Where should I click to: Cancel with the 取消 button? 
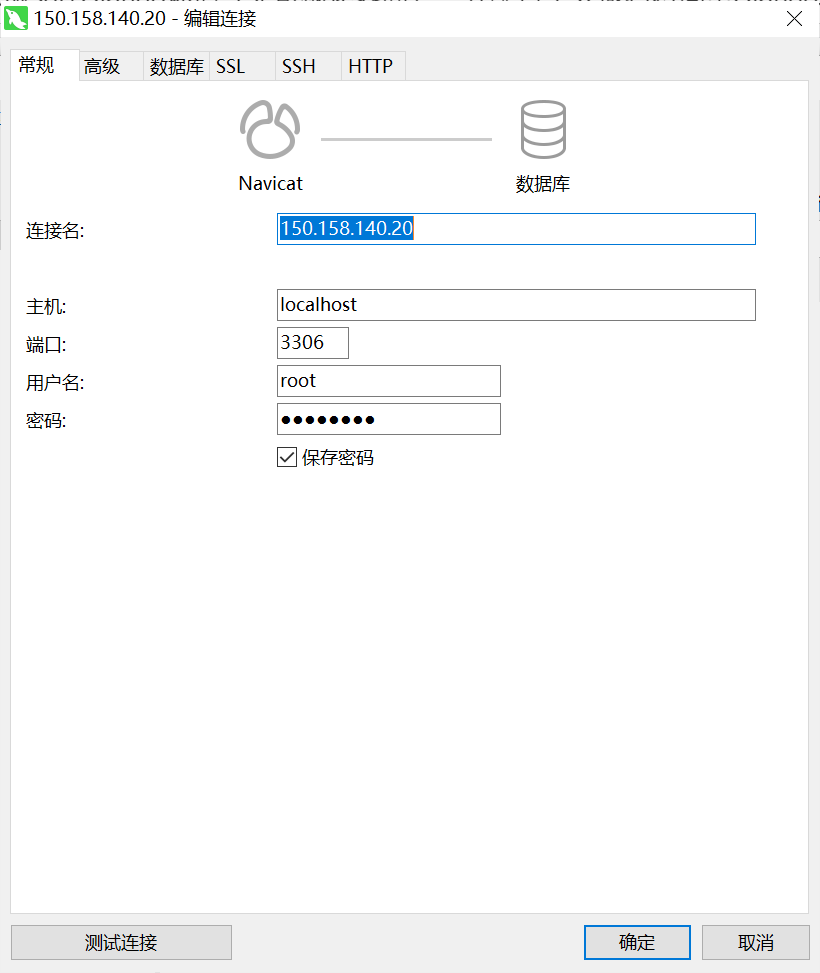pyautogui.click(x=755, y=943)
